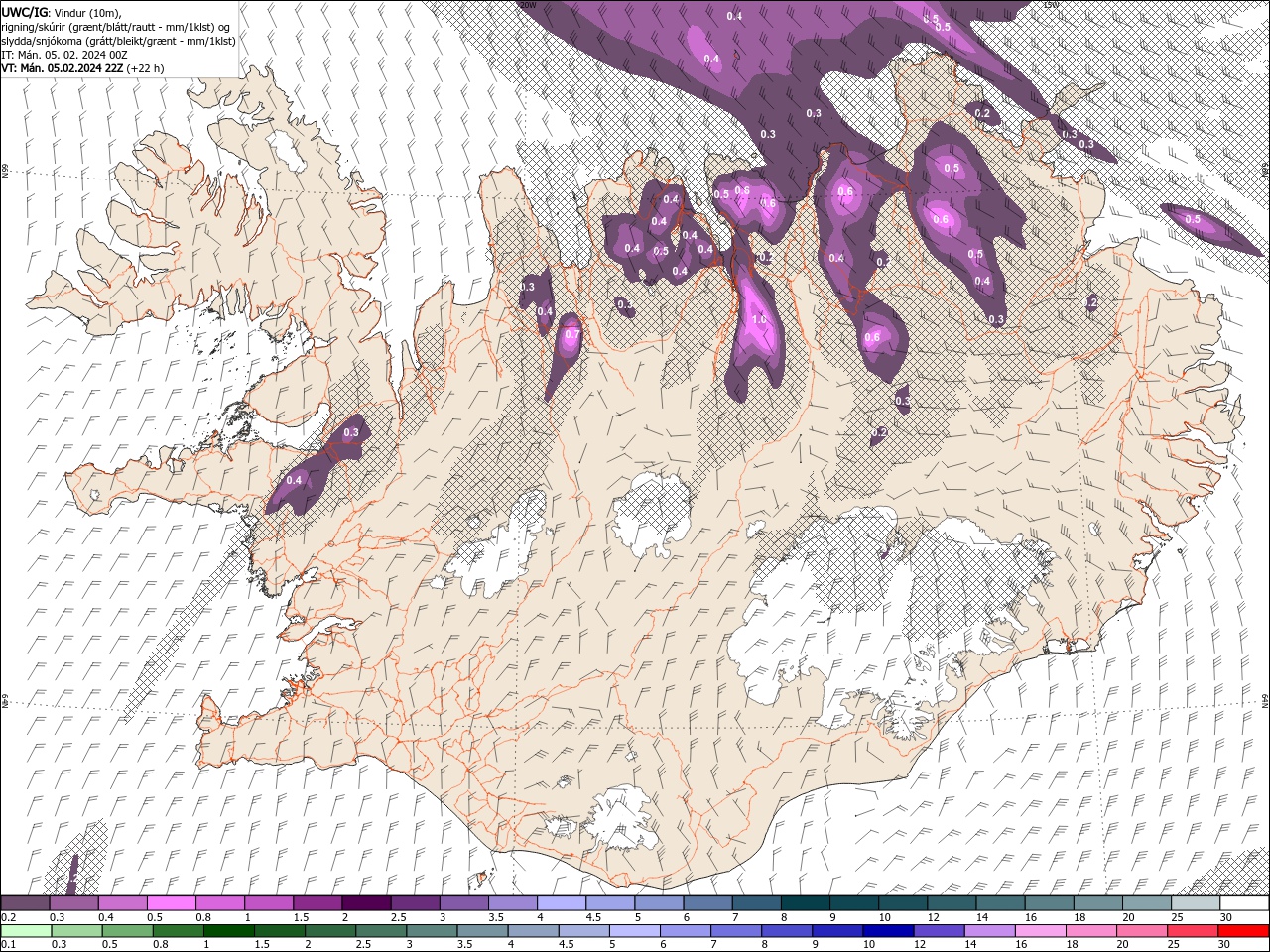Click the top-row swatch labeled 18
Image resolution: width=1270 pixels, height=952 pixels.
(1096, 903)
